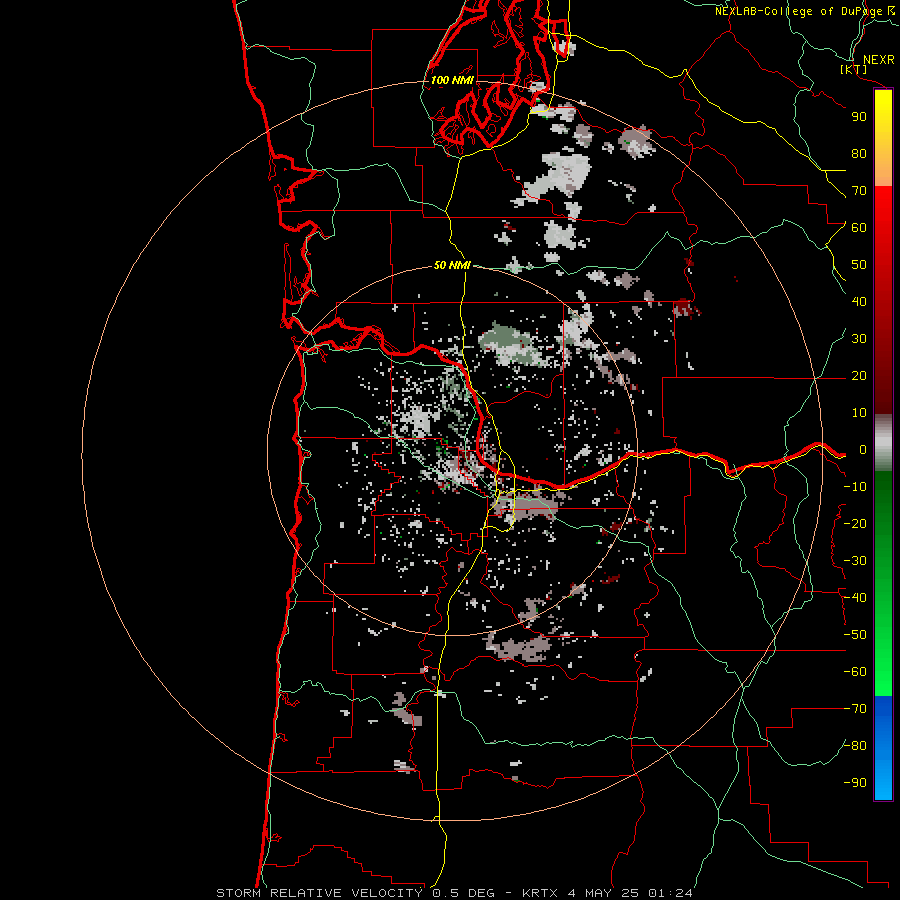
Task: Click the 20 value on the velocity scale
Action: [859, 376]
